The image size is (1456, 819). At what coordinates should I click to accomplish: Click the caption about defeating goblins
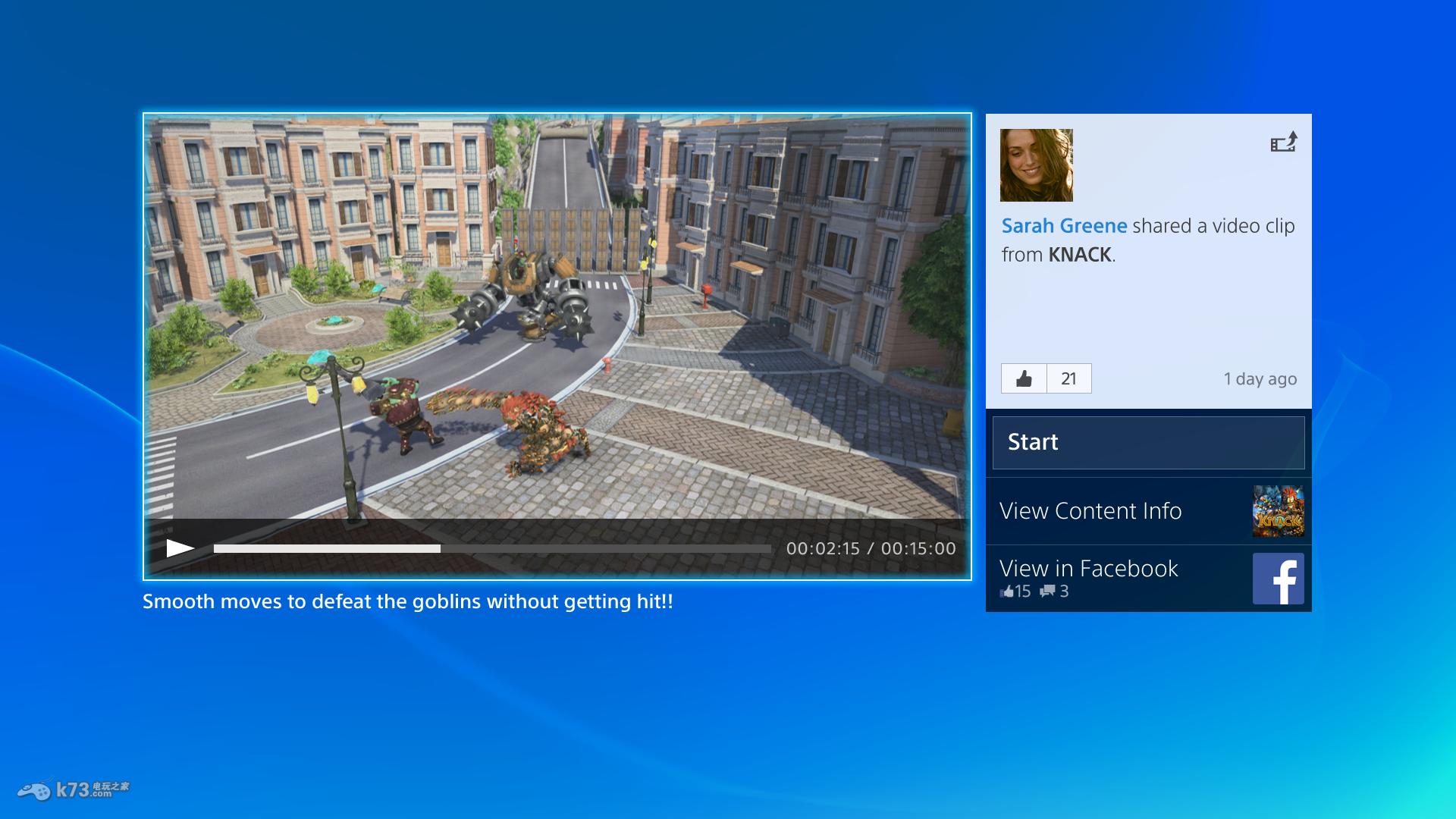click(407, 602)
